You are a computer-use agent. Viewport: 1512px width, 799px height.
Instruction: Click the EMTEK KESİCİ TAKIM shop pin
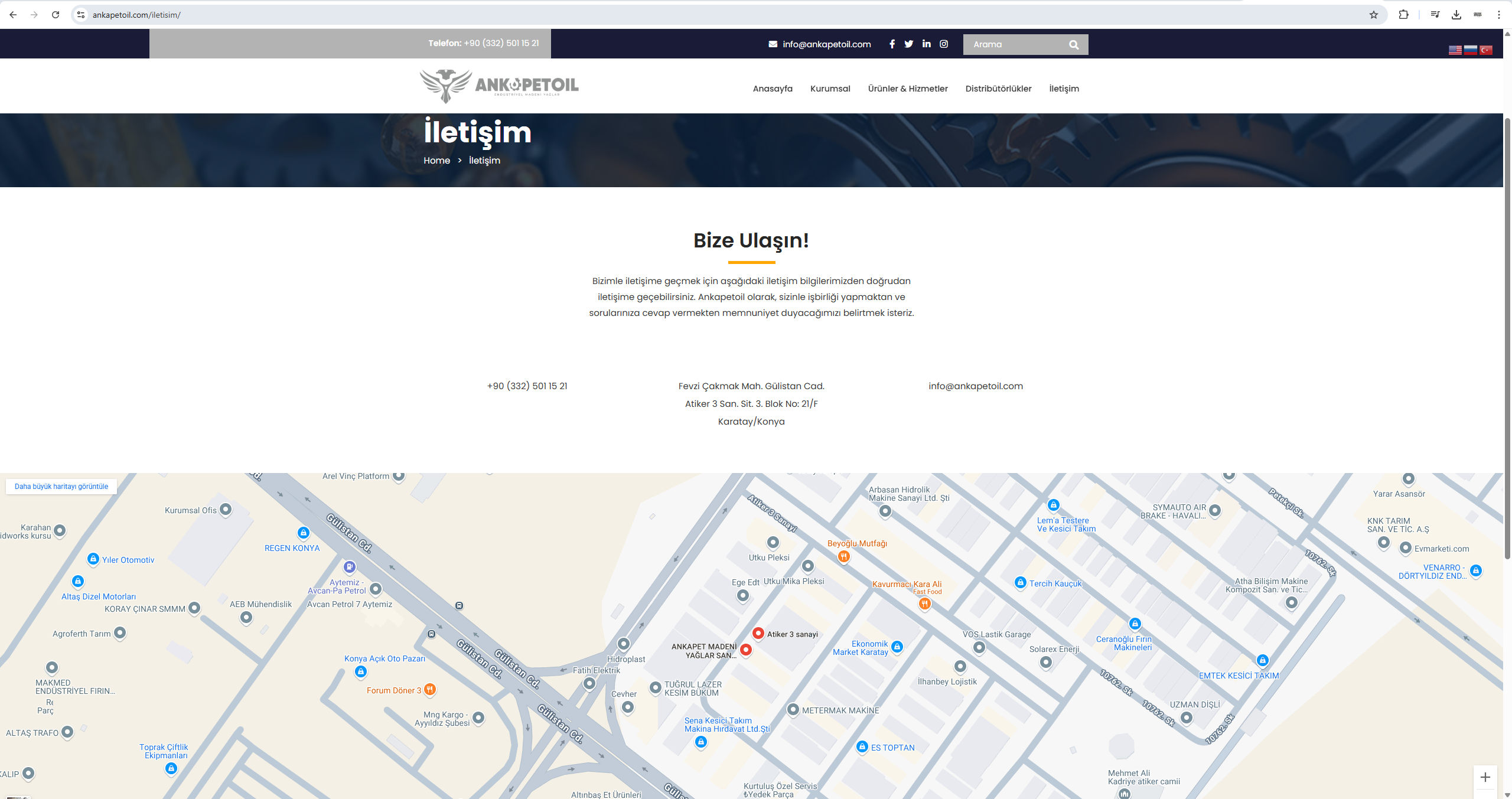pyautogui.click(x=1262, y=660)
